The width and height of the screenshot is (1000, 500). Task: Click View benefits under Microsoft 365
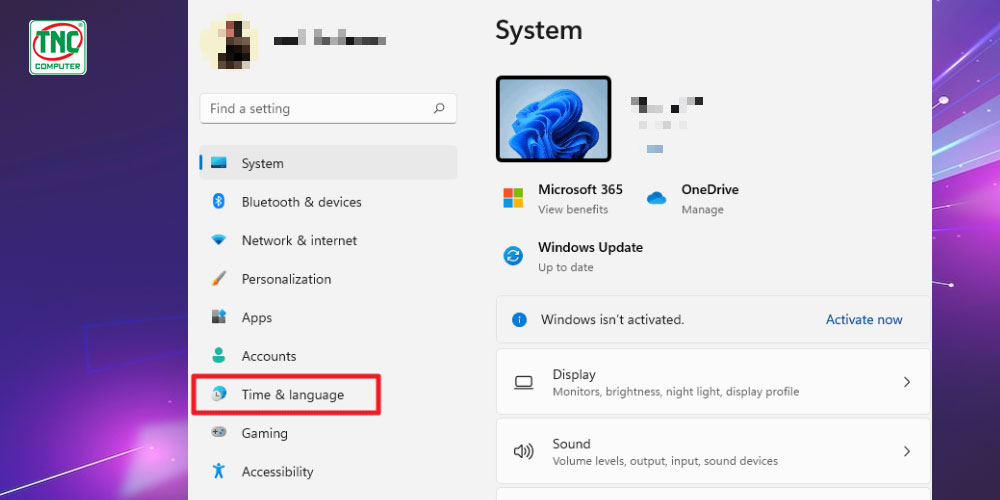coord(573,209)
